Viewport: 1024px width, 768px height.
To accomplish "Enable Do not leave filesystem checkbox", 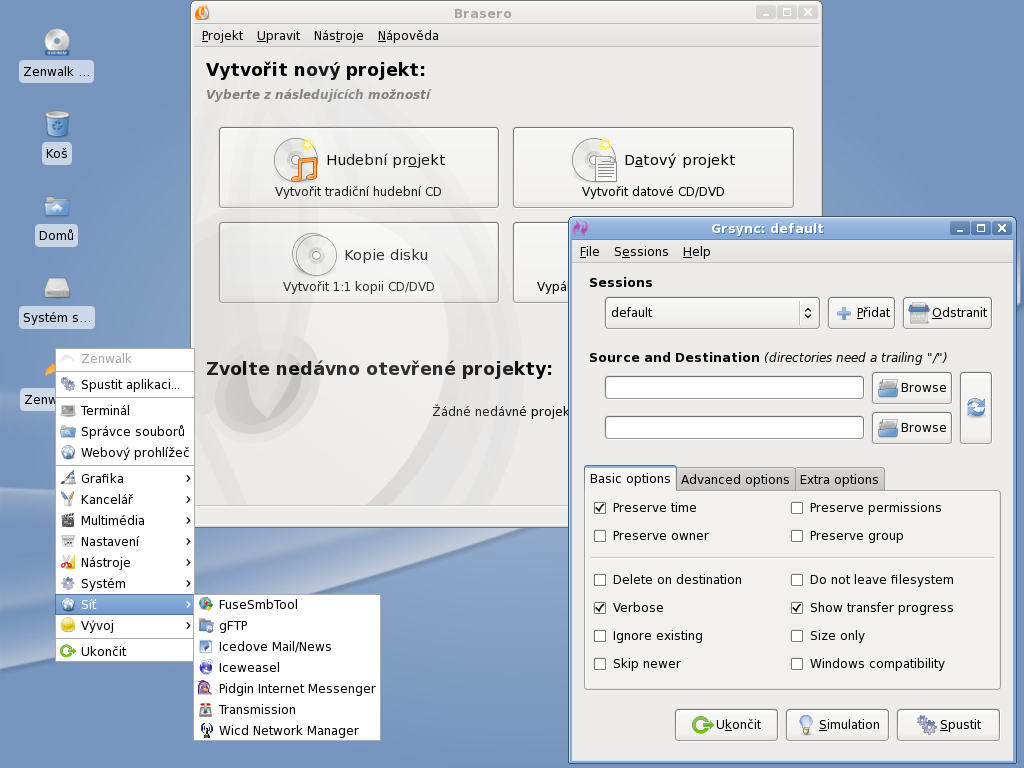I will coord(797,579).
